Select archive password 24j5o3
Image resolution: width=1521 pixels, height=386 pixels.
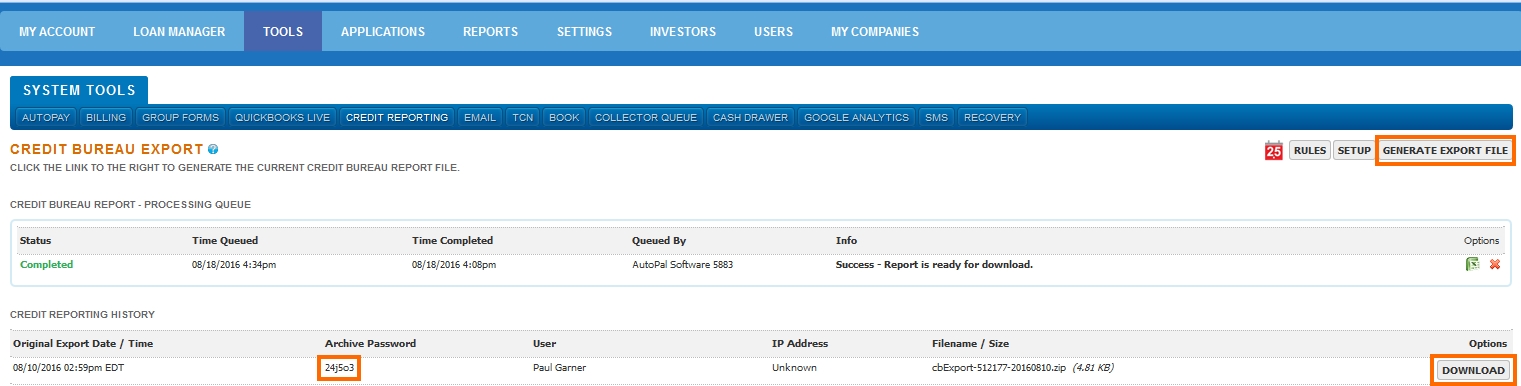tap(340, 369)
